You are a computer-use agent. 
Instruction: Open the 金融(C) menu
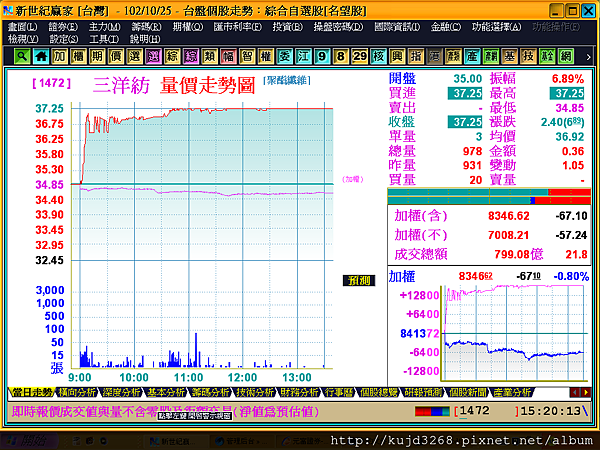[x=446, y=27]
